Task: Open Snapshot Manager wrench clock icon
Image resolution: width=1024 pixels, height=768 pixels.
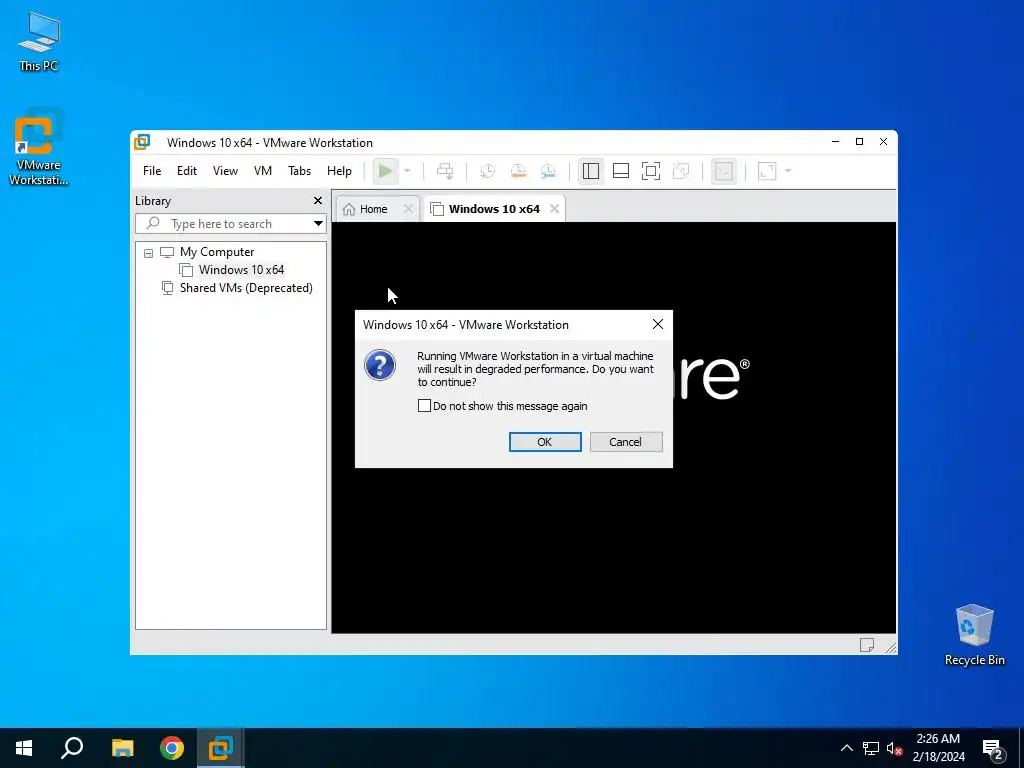Action: pos(548,171)
